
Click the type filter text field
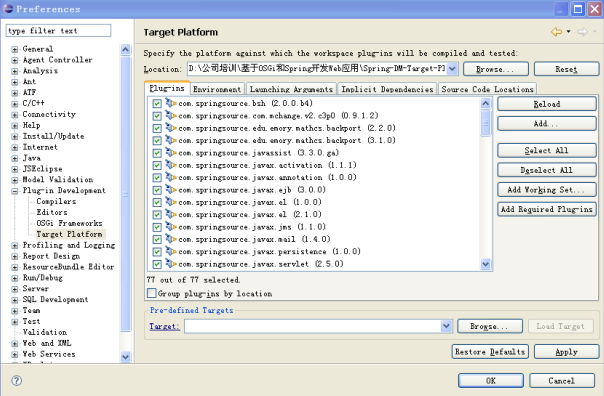tap(58, 30)
